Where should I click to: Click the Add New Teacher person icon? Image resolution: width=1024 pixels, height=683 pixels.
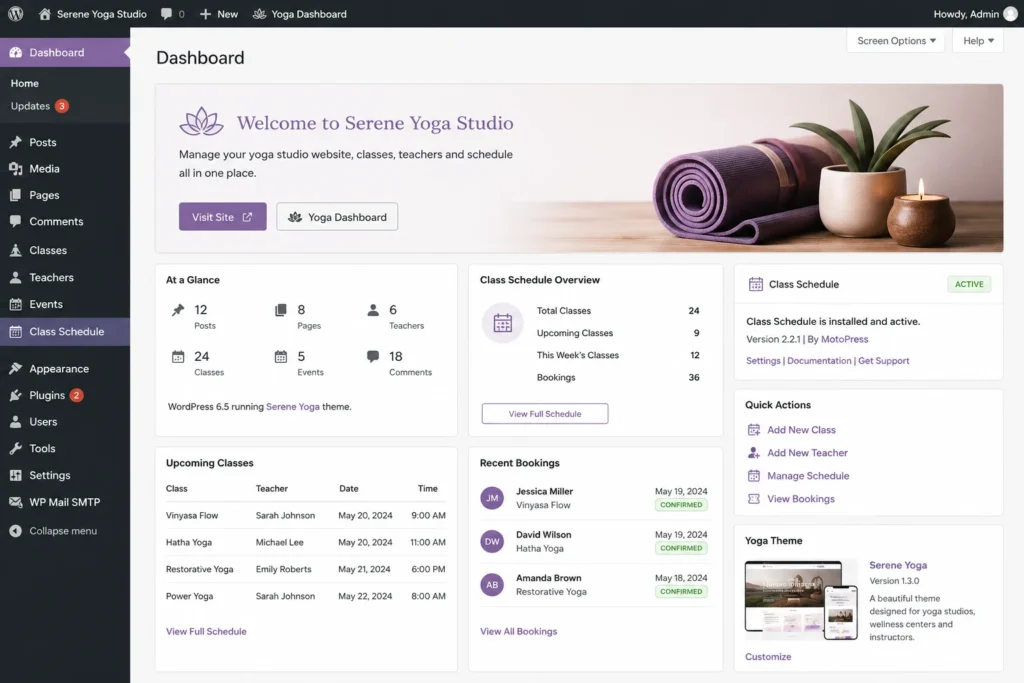point(754,453)
